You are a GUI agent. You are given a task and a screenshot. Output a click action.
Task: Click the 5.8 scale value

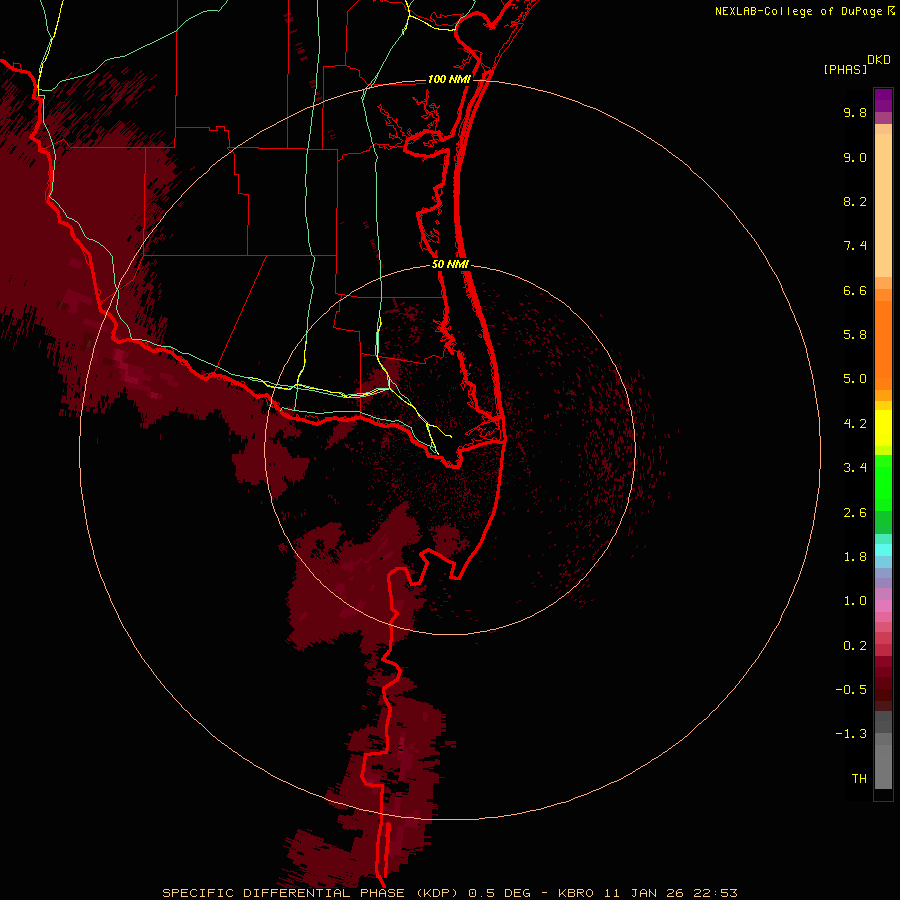[855, 334]
